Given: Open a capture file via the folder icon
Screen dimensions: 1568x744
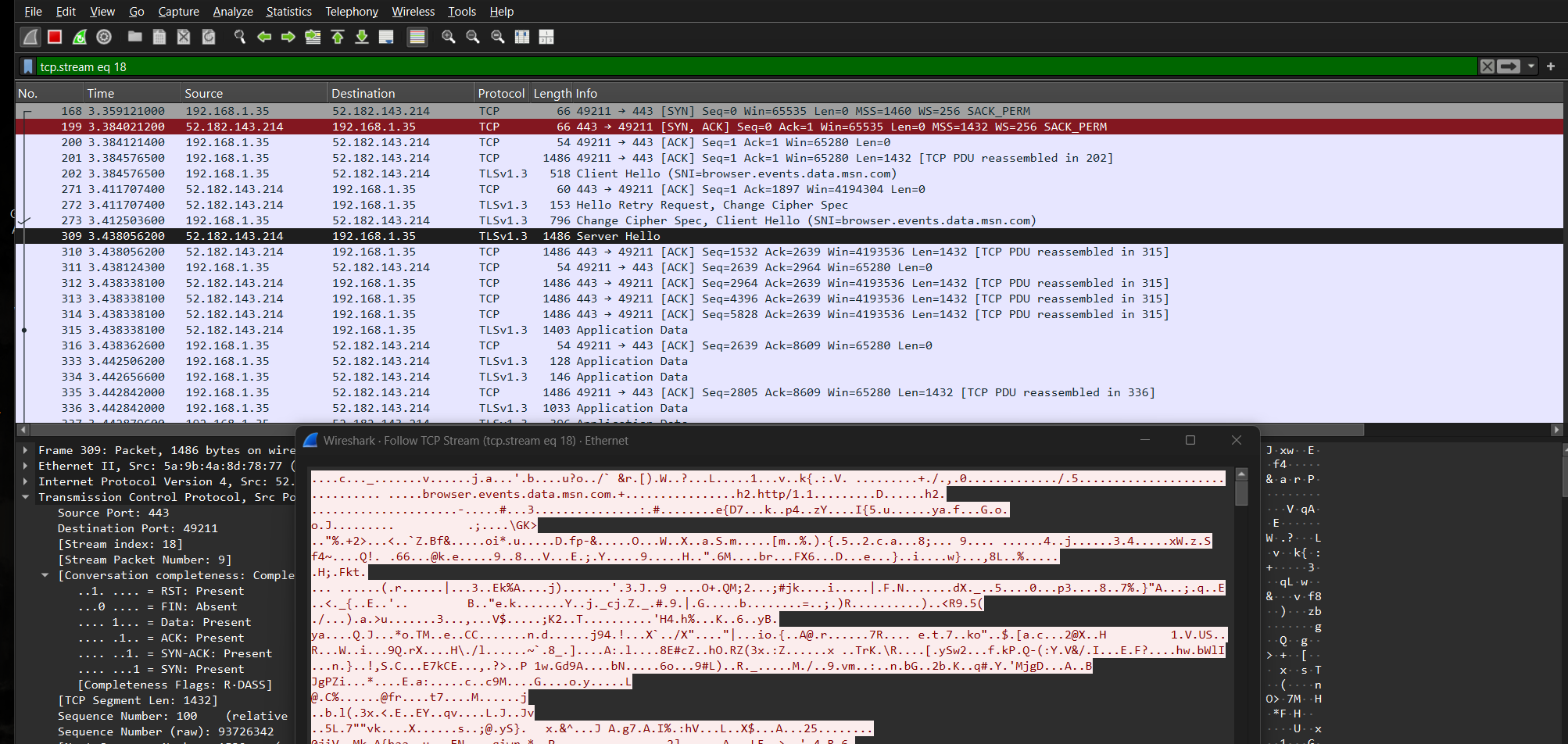Looking at the screenshot, I should 135,37.
